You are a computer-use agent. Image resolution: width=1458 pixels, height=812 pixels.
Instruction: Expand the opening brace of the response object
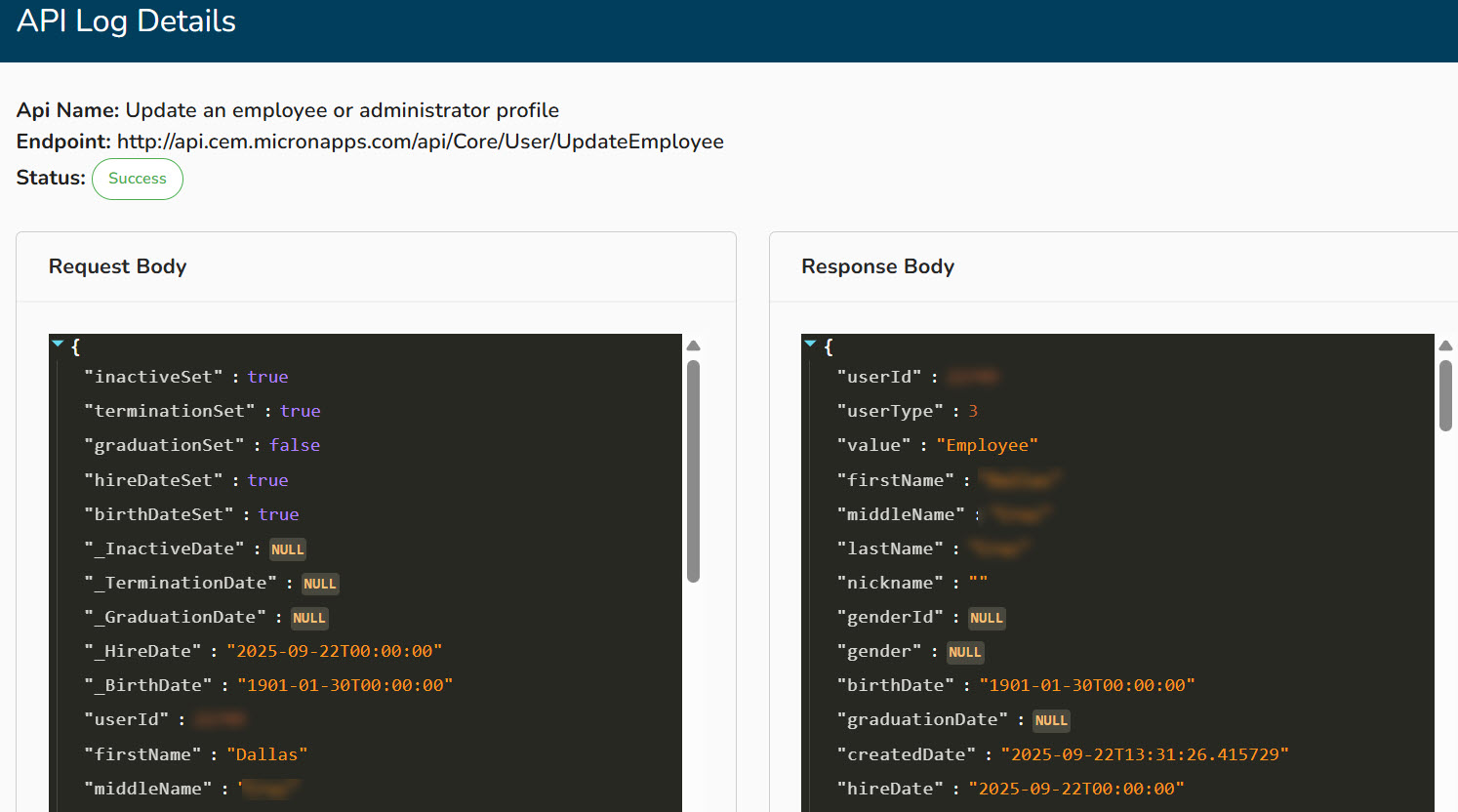(x=828, y=346)
